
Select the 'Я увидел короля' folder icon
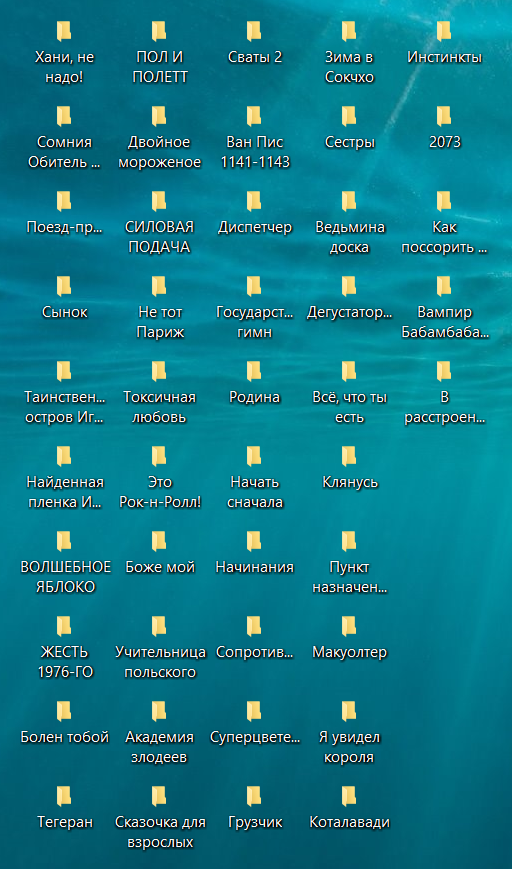tap(349, 712)
